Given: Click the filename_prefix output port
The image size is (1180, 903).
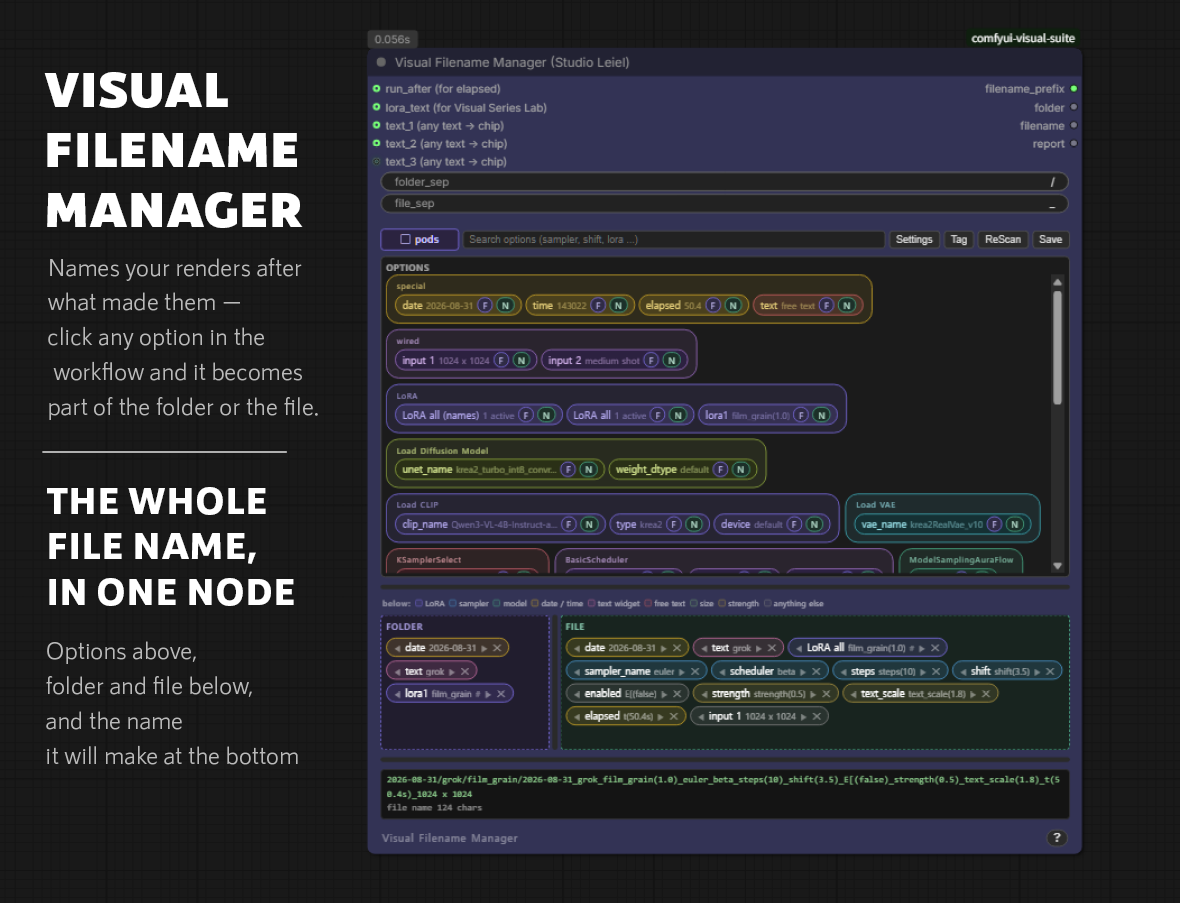Looking at the screenshot, I should (x=1074, y=89).
